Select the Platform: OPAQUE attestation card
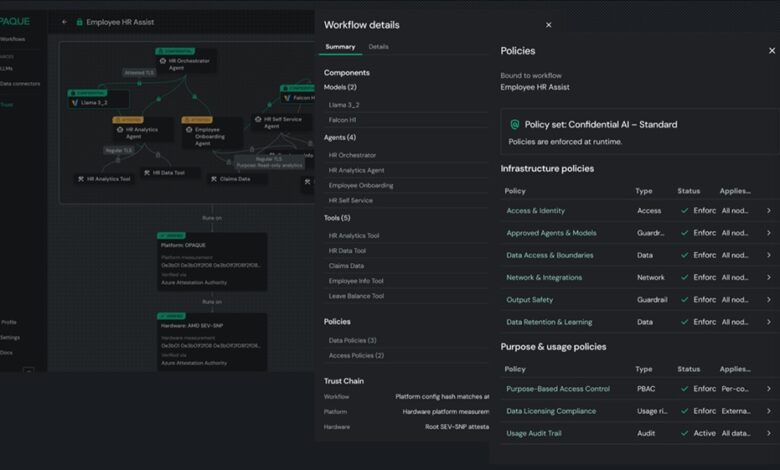Viewport: 780px width, 470px height. (212, 262)
